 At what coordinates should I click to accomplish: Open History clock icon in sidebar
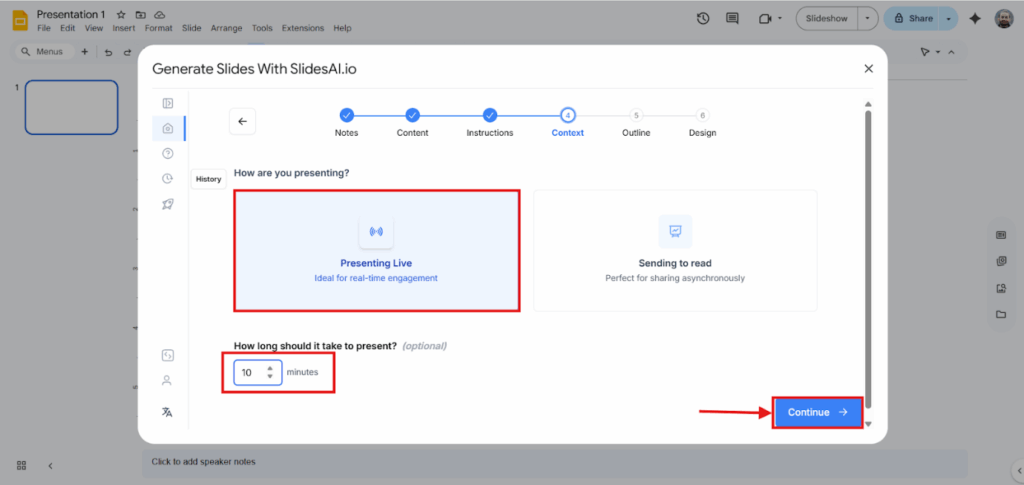tap(167, 178)
